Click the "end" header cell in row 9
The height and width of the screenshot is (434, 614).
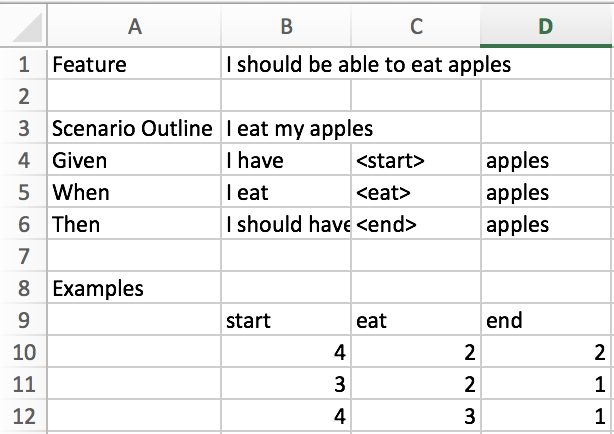coord(546,321)
